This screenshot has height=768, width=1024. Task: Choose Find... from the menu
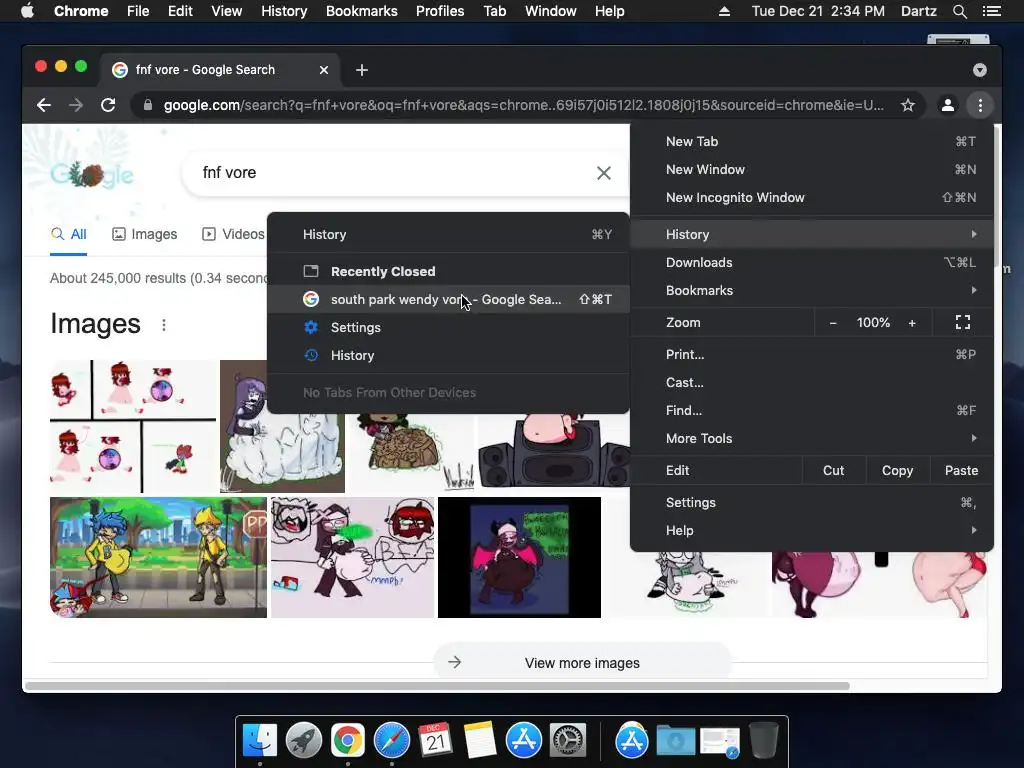(x=812, y=411)
